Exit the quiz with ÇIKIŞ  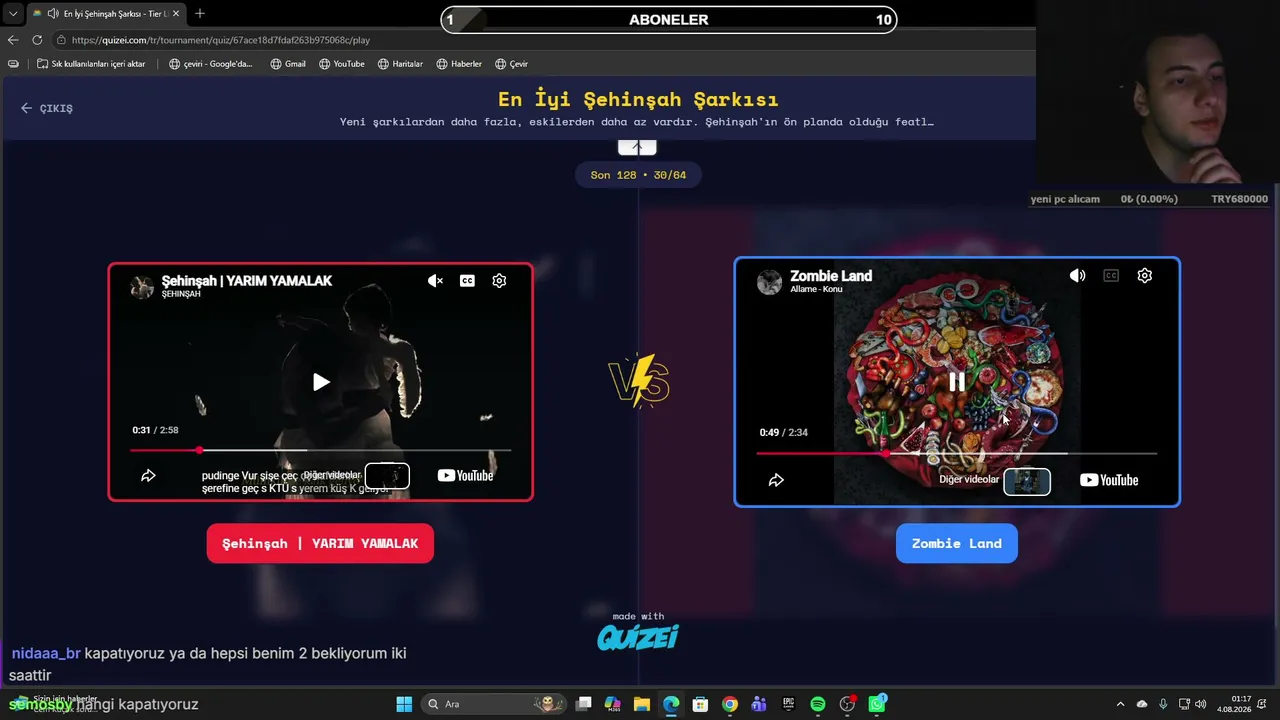pyautogui.click(x=46, y=108)
